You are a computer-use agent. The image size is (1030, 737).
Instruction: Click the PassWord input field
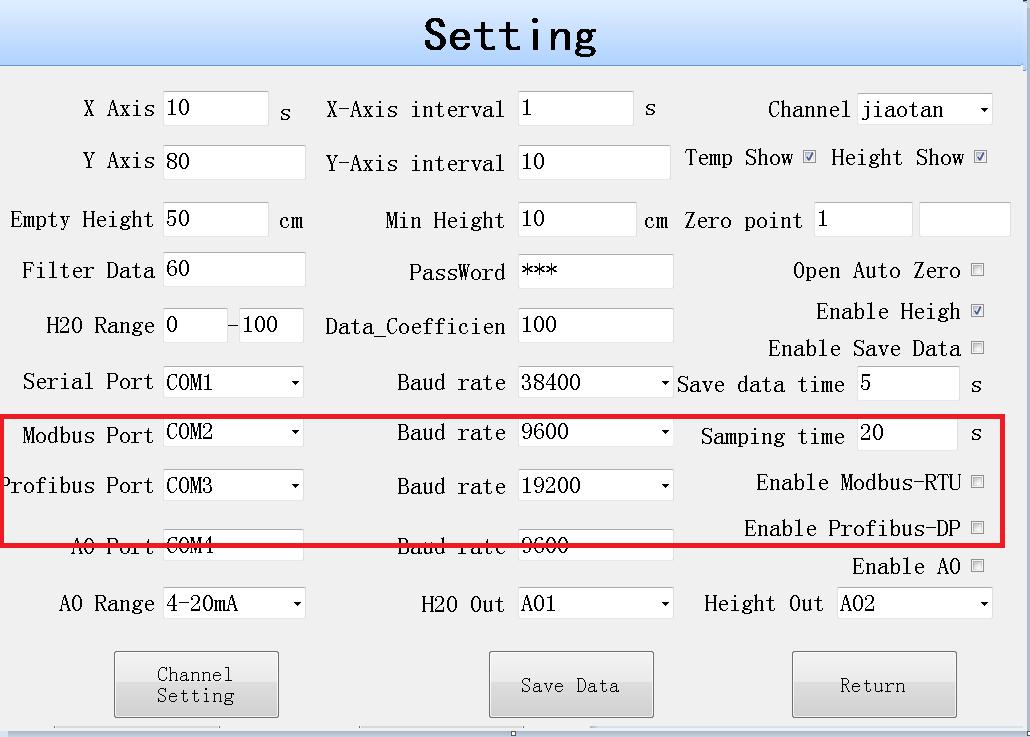[595, 271]
